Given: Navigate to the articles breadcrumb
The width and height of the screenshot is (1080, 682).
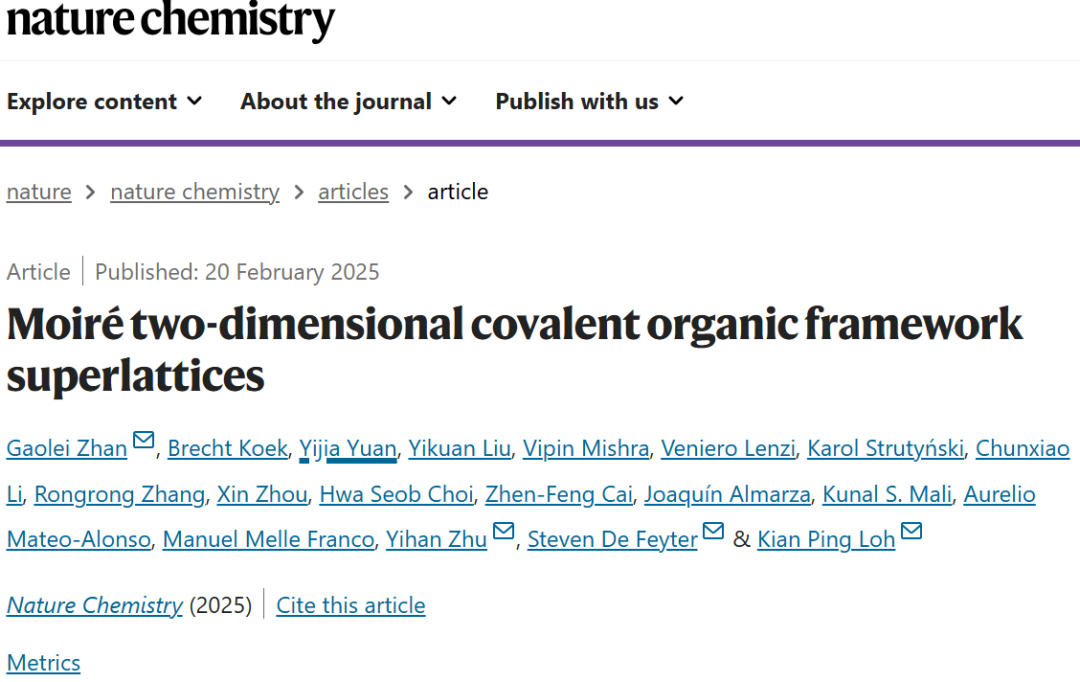Looking at the screenshot, I should point(353,192).
